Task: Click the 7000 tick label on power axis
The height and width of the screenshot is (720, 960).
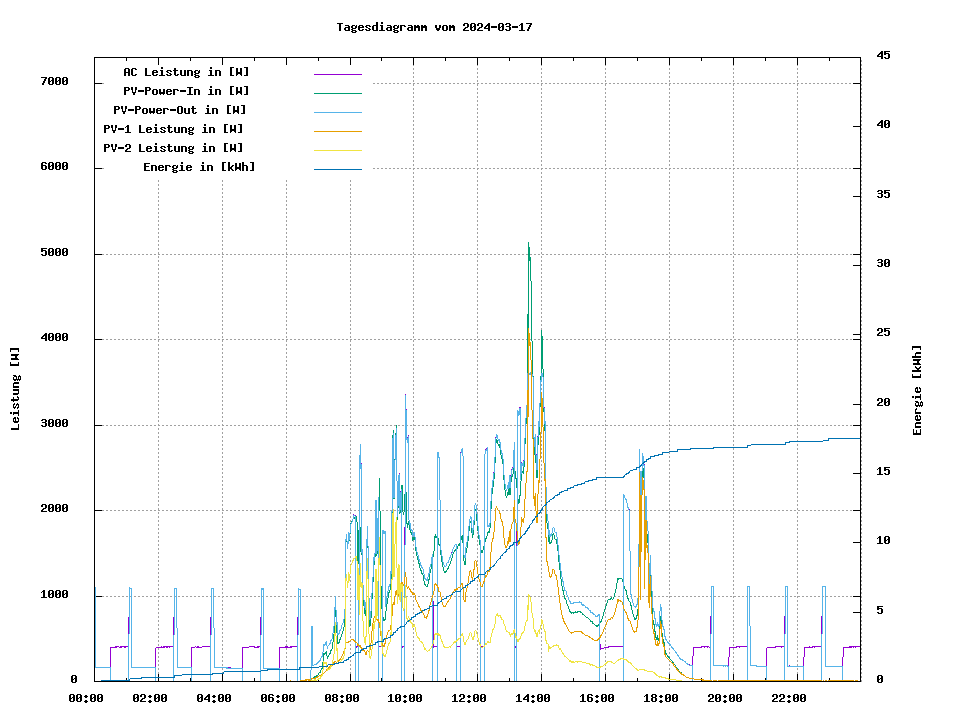Action: click(54, 82)
